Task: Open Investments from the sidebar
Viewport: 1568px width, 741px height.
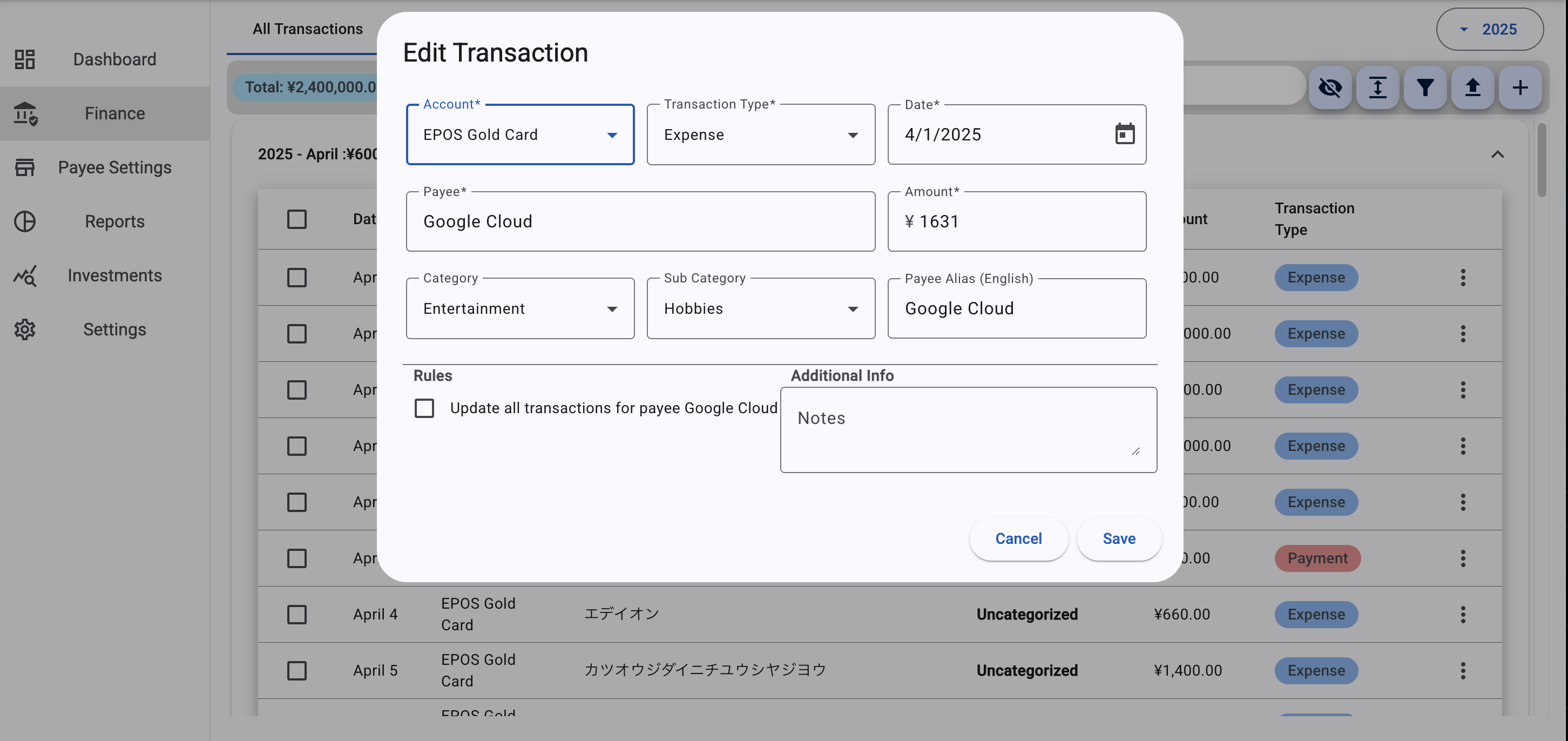Action: 105,276
